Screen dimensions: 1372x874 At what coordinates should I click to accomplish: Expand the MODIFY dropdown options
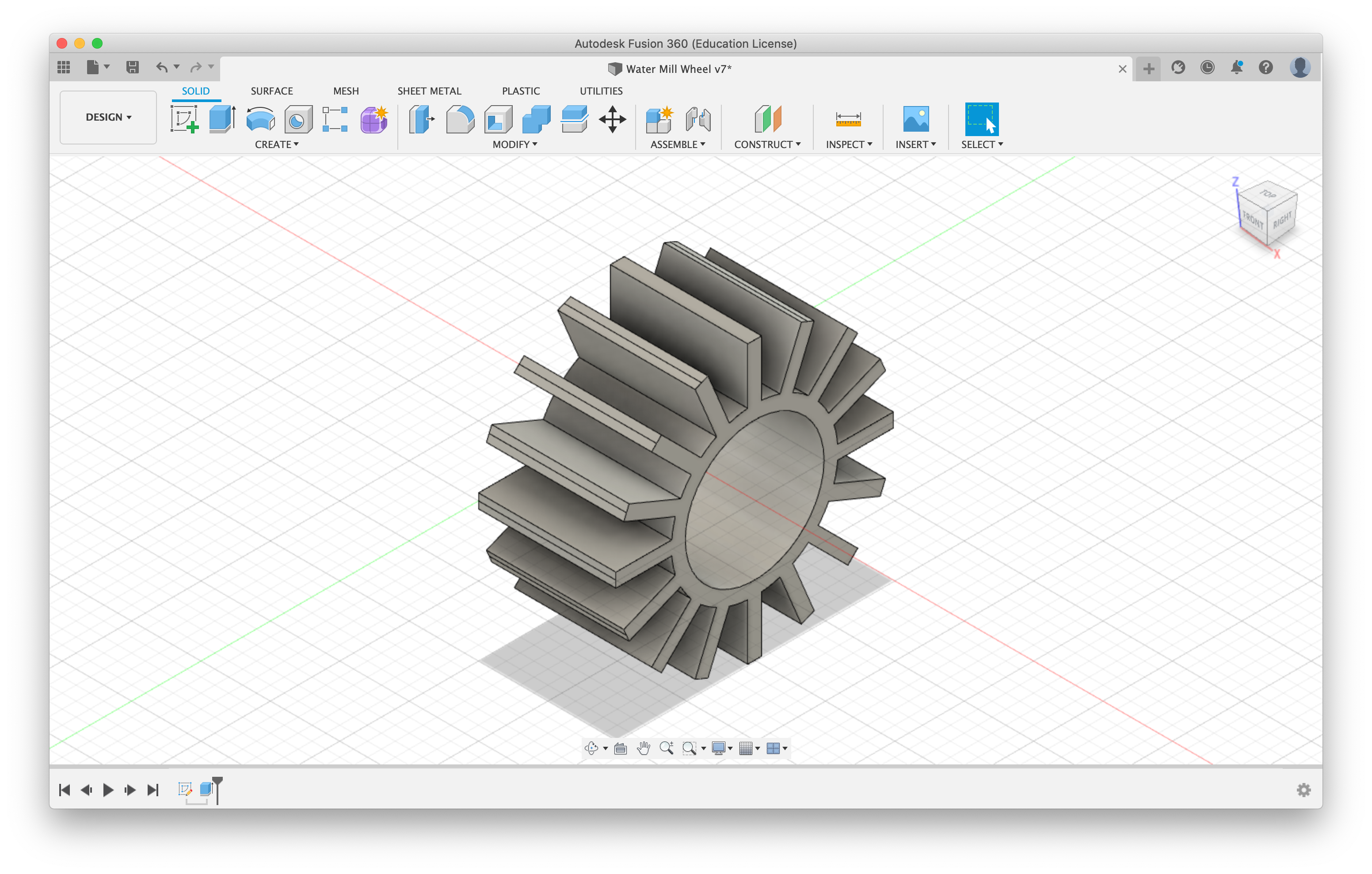tap(514, 144)
